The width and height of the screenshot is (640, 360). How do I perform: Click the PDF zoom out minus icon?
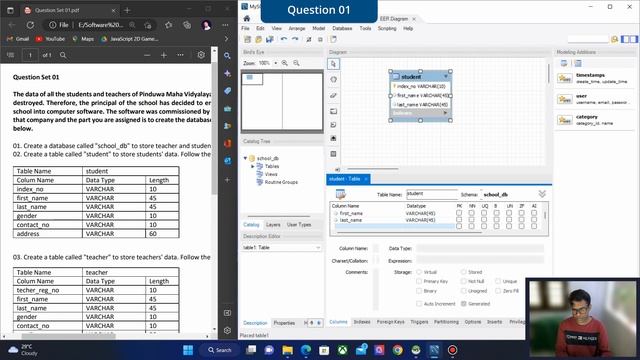pyautogui.click(x=147, y=55)
